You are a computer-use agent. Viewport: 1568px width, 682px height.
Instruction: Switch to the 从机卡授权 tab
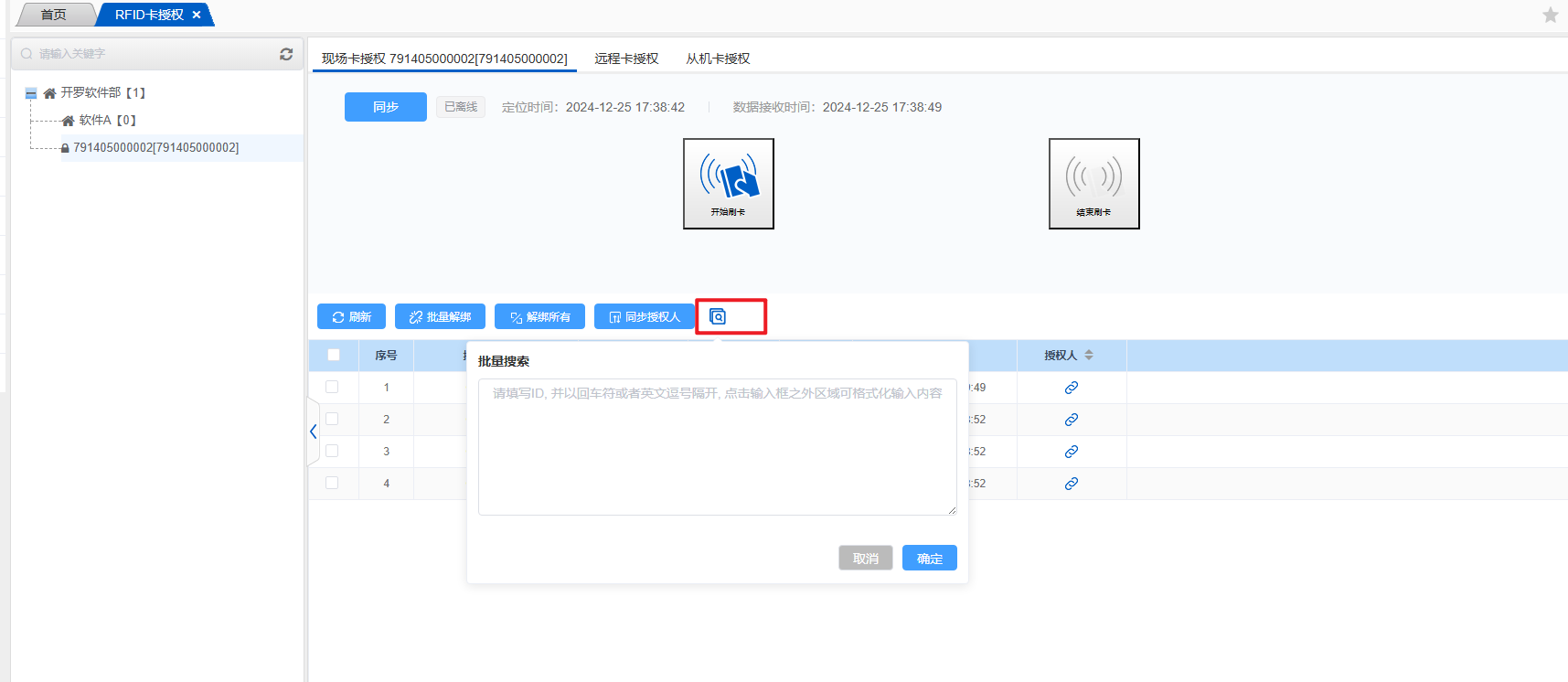[718, 59]
